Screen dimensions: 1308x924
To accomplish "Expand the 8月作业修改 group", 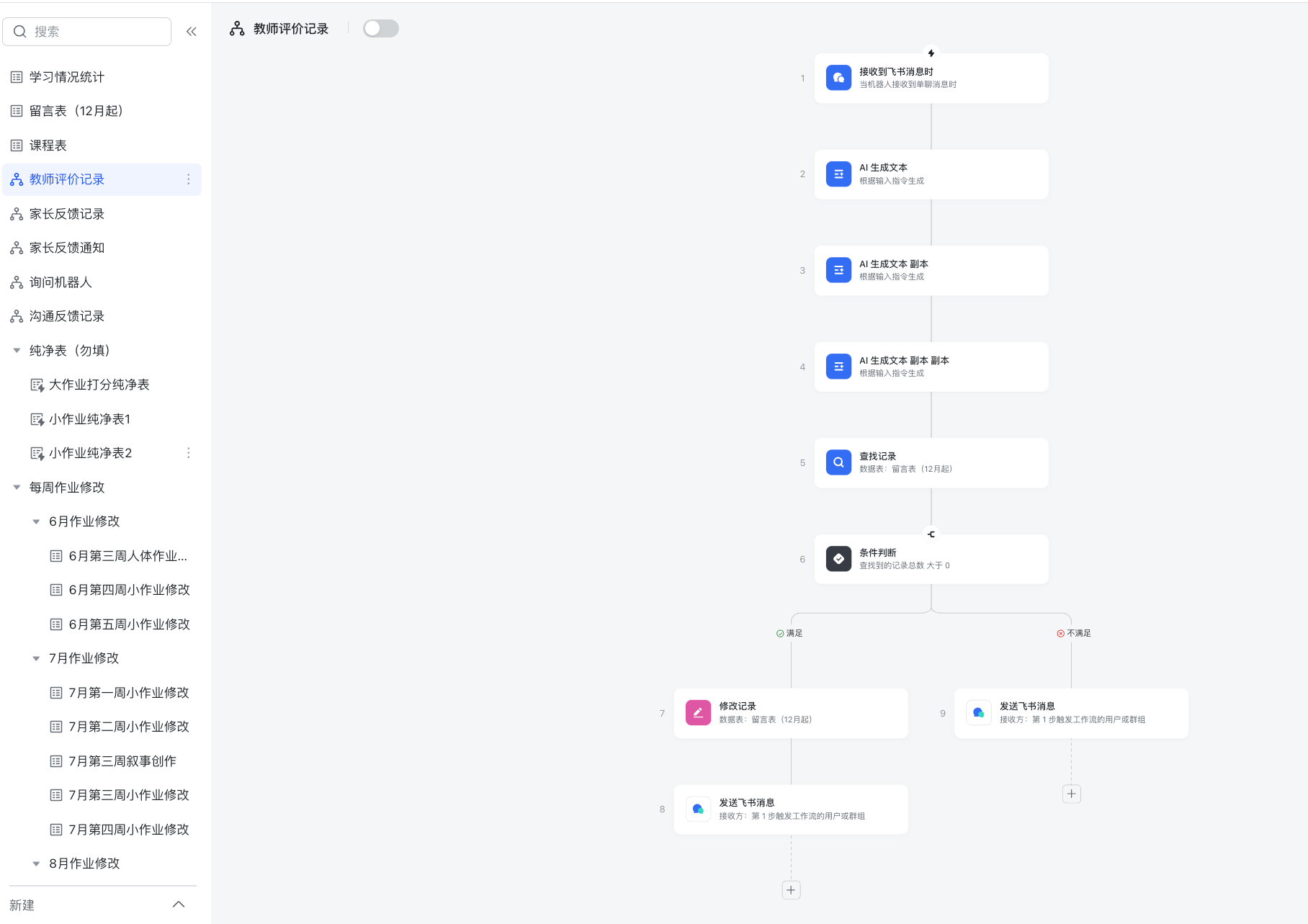I will point(37,863).
